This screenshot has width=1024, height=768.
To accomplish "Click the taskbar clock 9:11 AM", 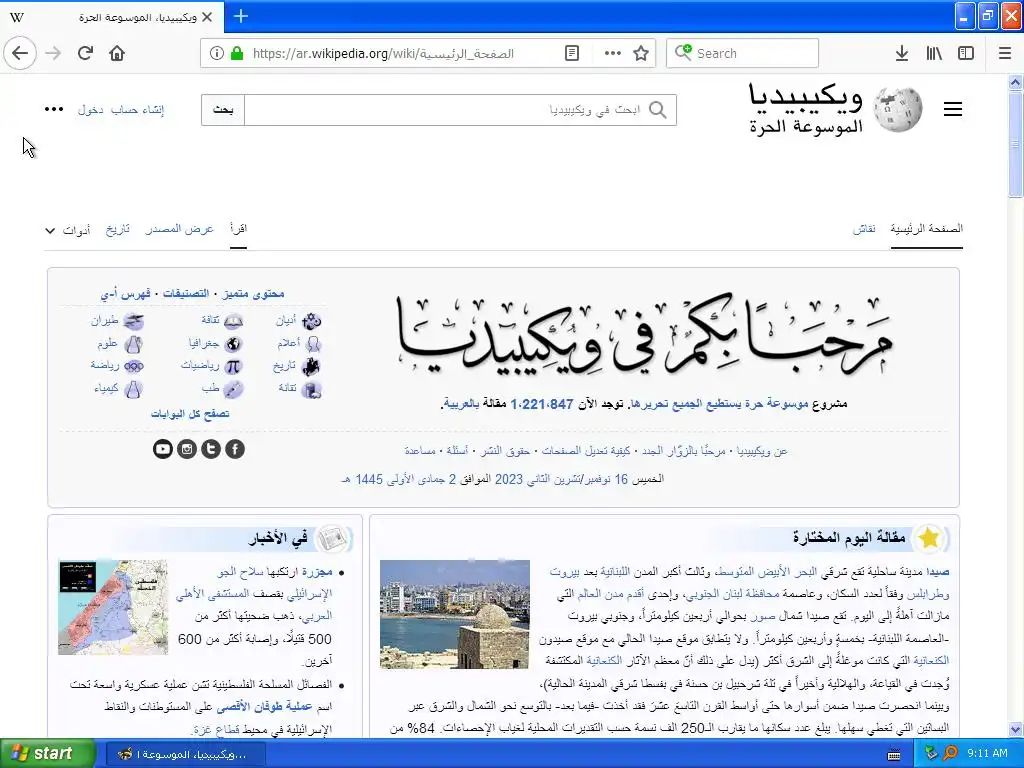I will pos(987,754).
